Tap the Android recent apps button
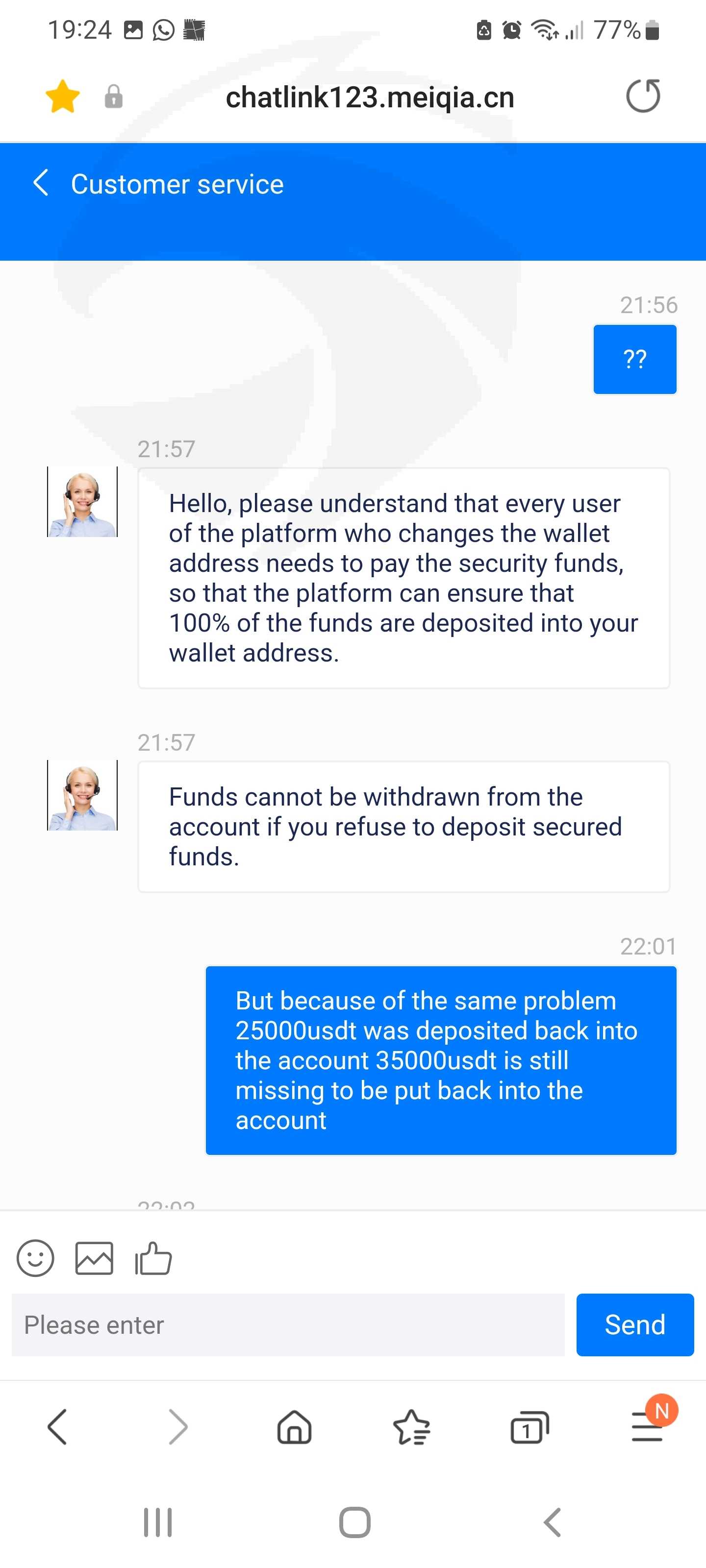This screenshot has height=1568, width=706. [x=158, y=1522]
